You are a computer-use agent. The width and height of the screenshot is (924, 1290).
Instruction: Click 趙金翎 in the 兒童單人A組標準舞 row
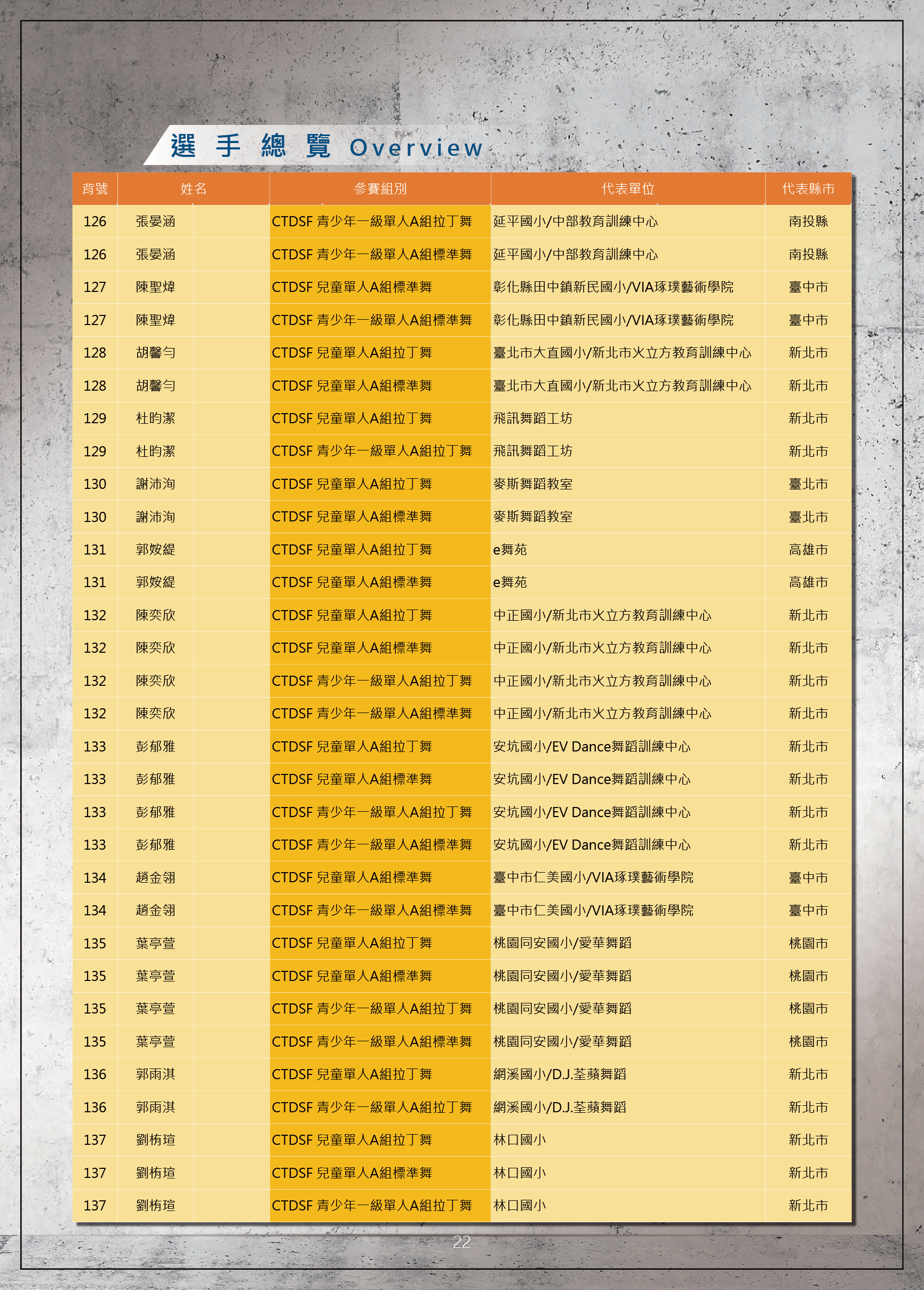click(155, 877)
